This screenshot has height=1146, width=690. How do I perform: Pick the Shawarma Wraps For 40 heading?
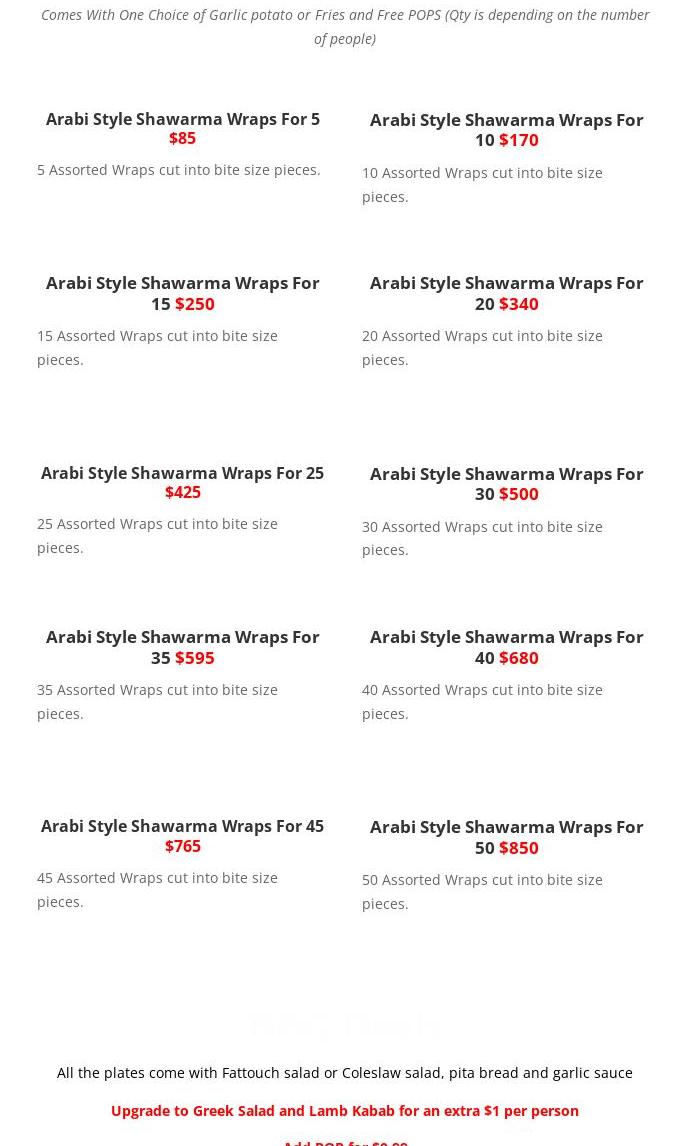[x=506, y=637]
